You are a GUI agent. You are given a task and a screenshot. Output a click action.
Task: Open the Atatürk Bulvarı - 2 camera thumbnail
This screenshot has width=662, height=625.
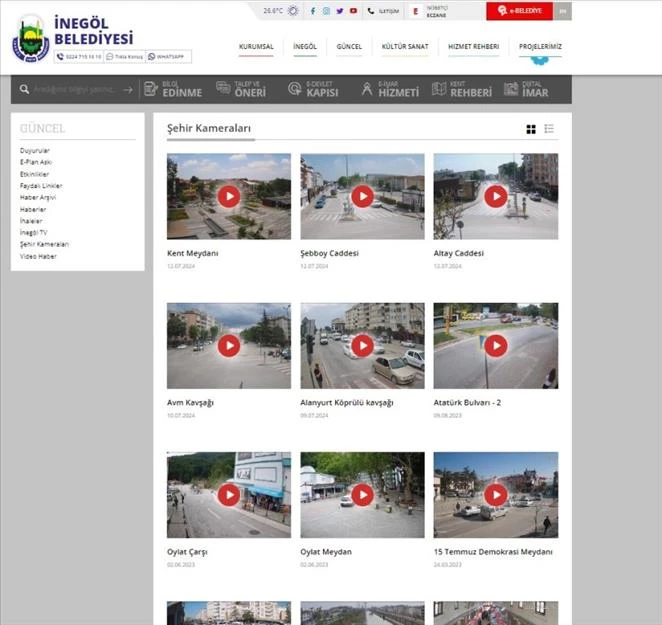tap(496, 346)
